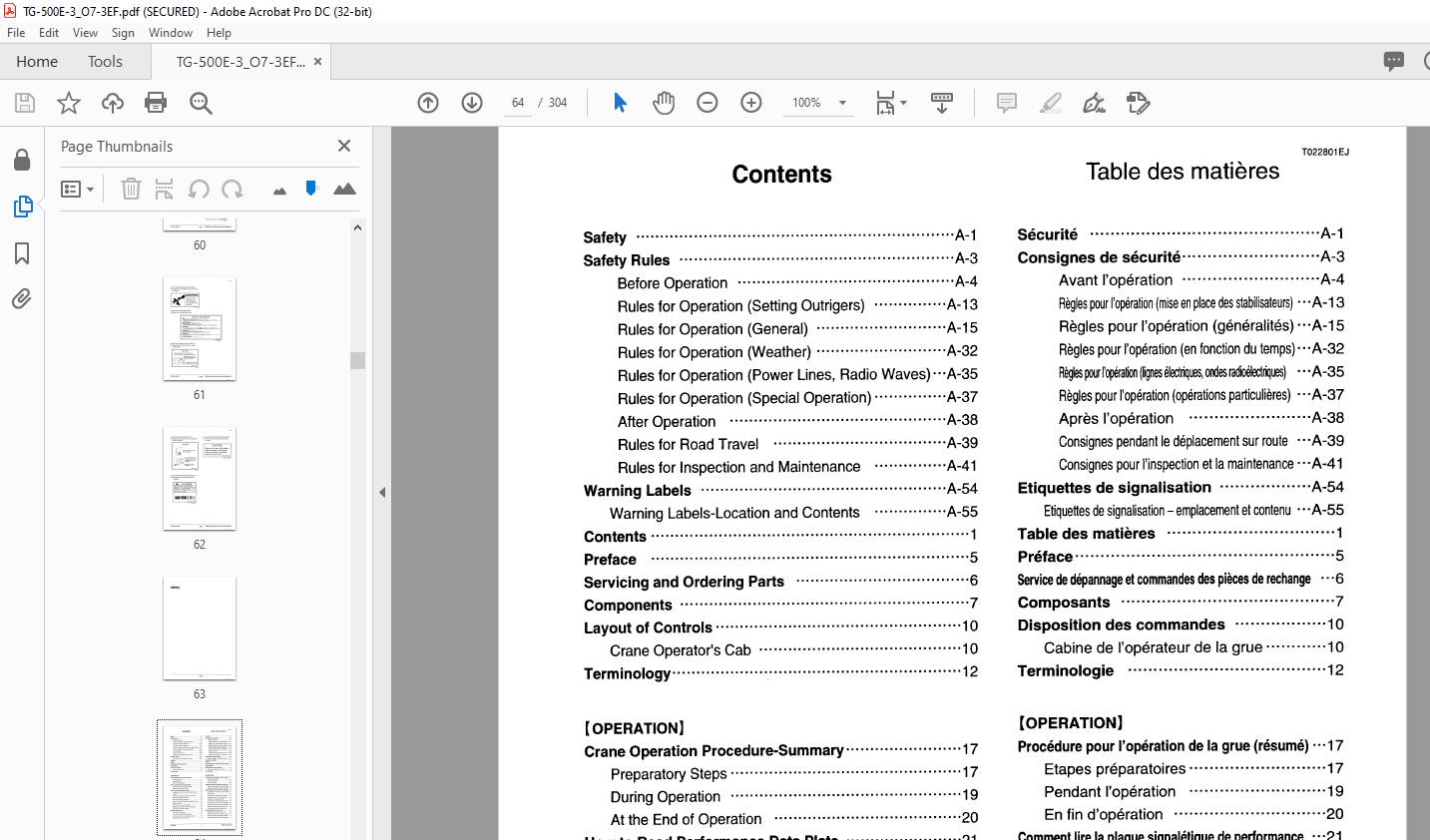Click the Print file icon

tap(156, 103)
